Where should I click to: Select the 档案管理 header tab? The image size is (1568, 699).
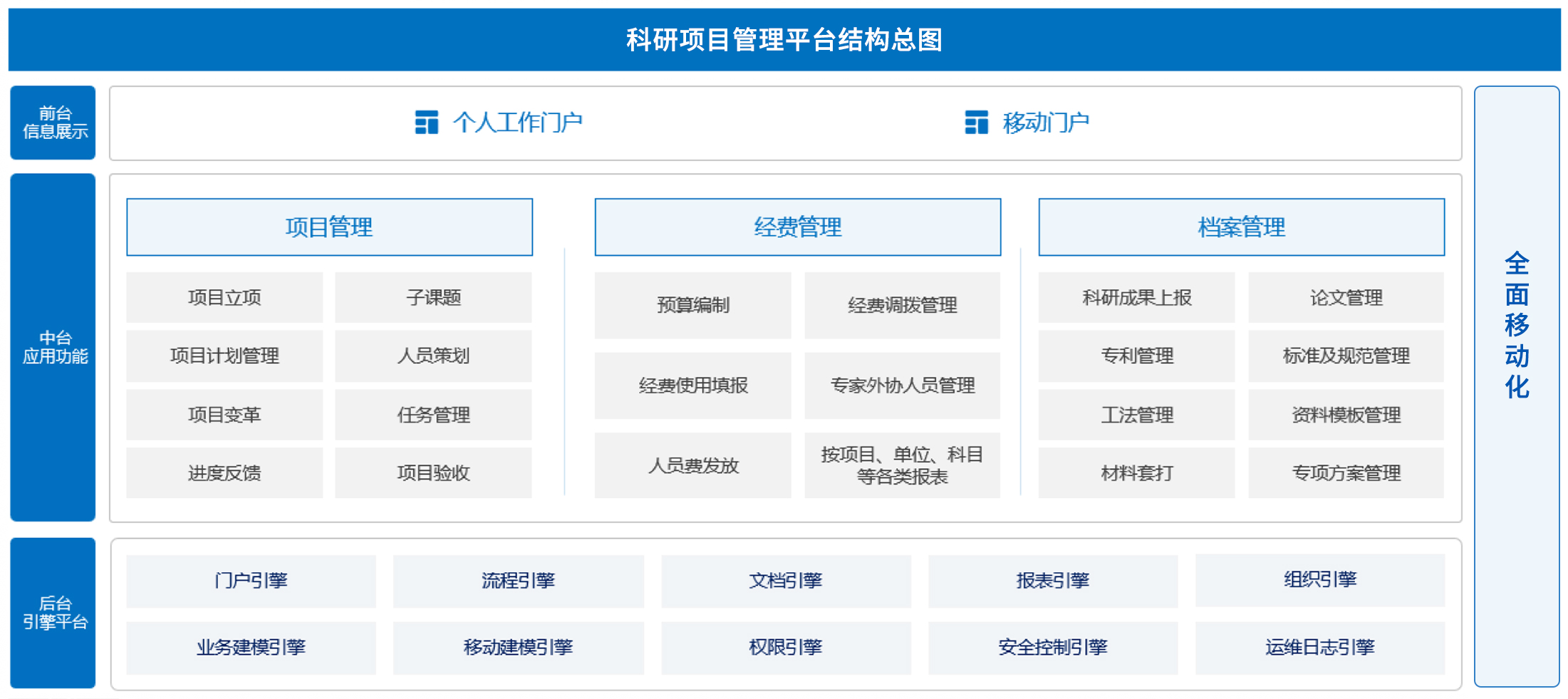(x=1241, y=227)
